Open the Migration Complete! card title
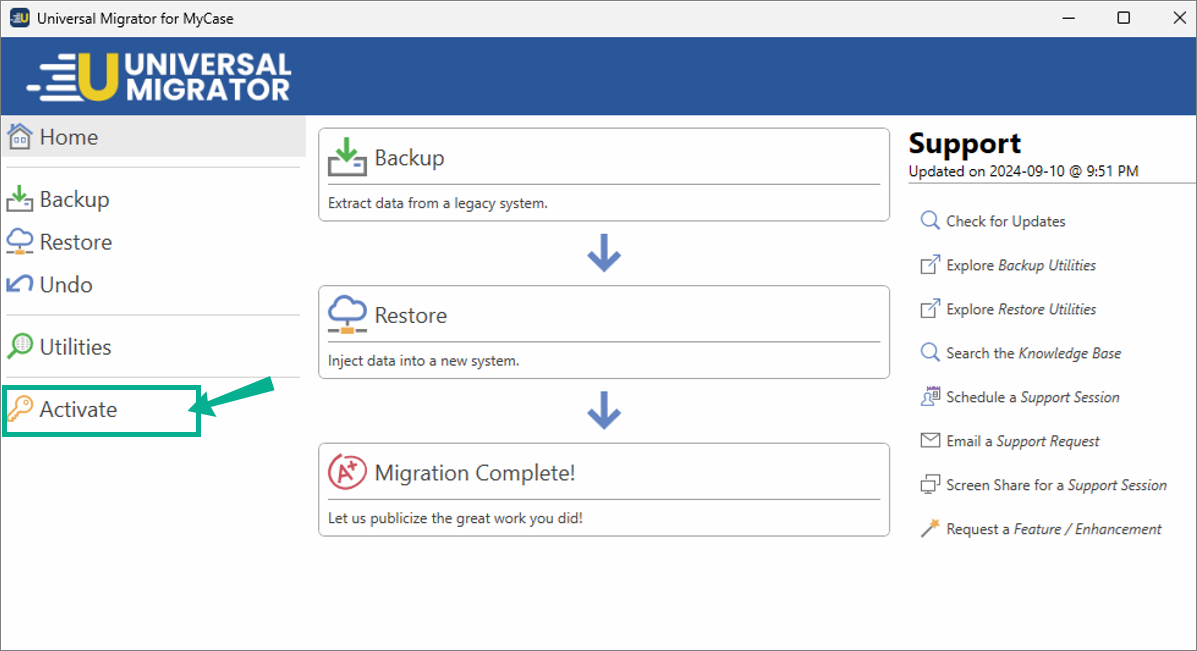Screen dimensions: 1197x651 (x=475, y=473)
